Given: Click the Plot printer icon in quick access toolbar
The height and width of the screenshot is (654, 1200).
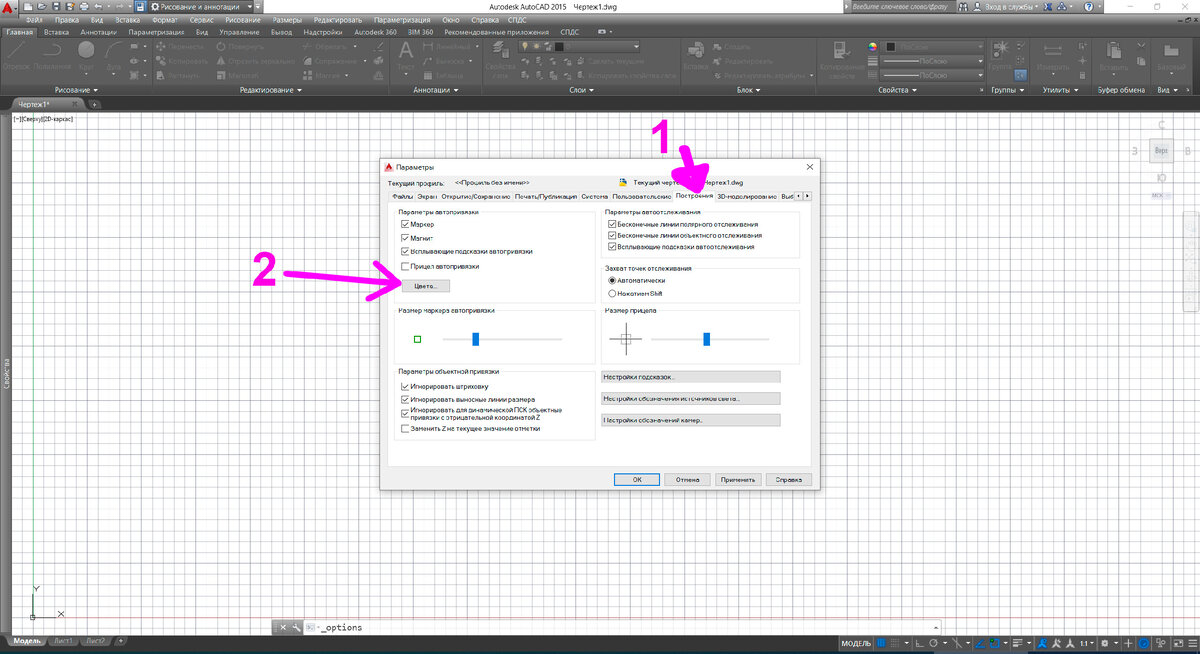Looking at the screenshot, I should [86, 7].
